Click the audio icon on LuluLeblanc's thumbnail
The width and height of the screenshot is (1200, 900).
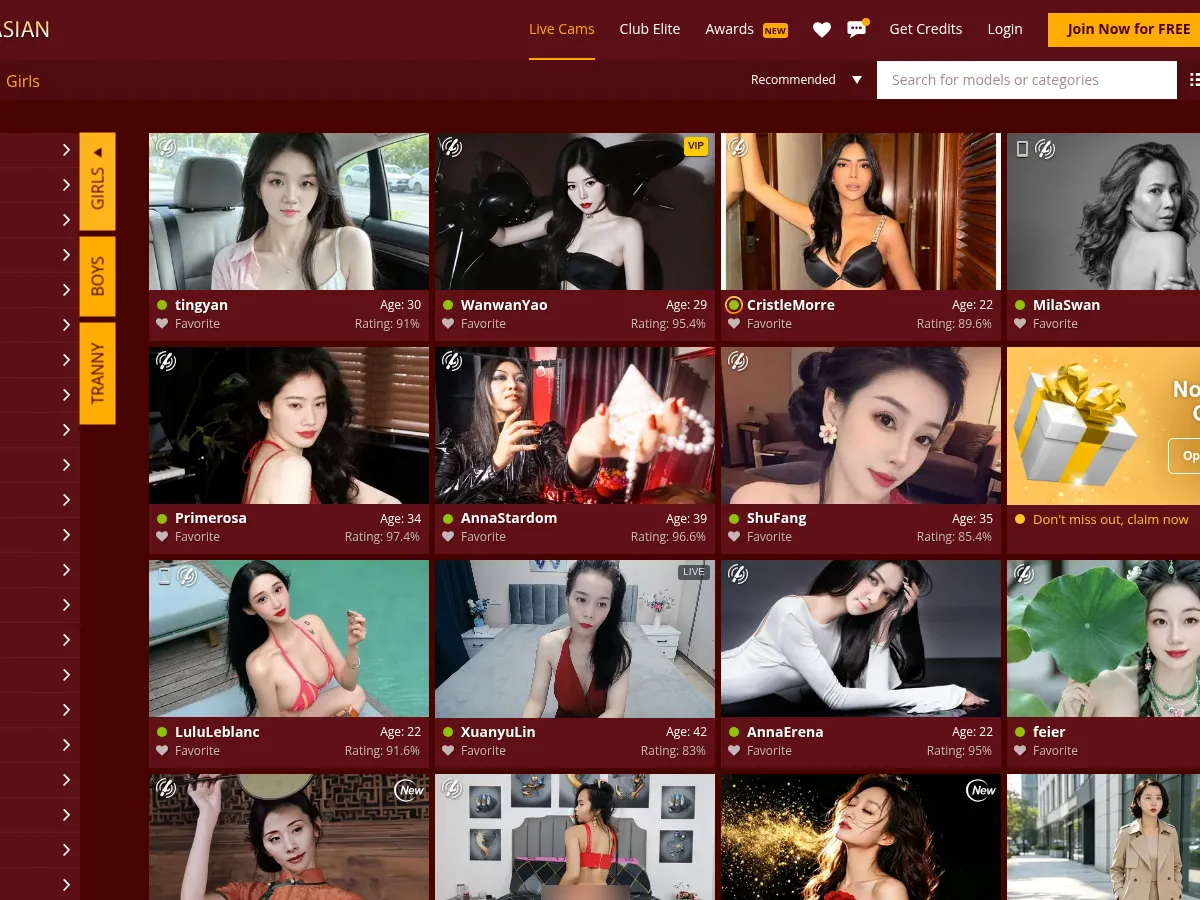[x=187, y=575]
